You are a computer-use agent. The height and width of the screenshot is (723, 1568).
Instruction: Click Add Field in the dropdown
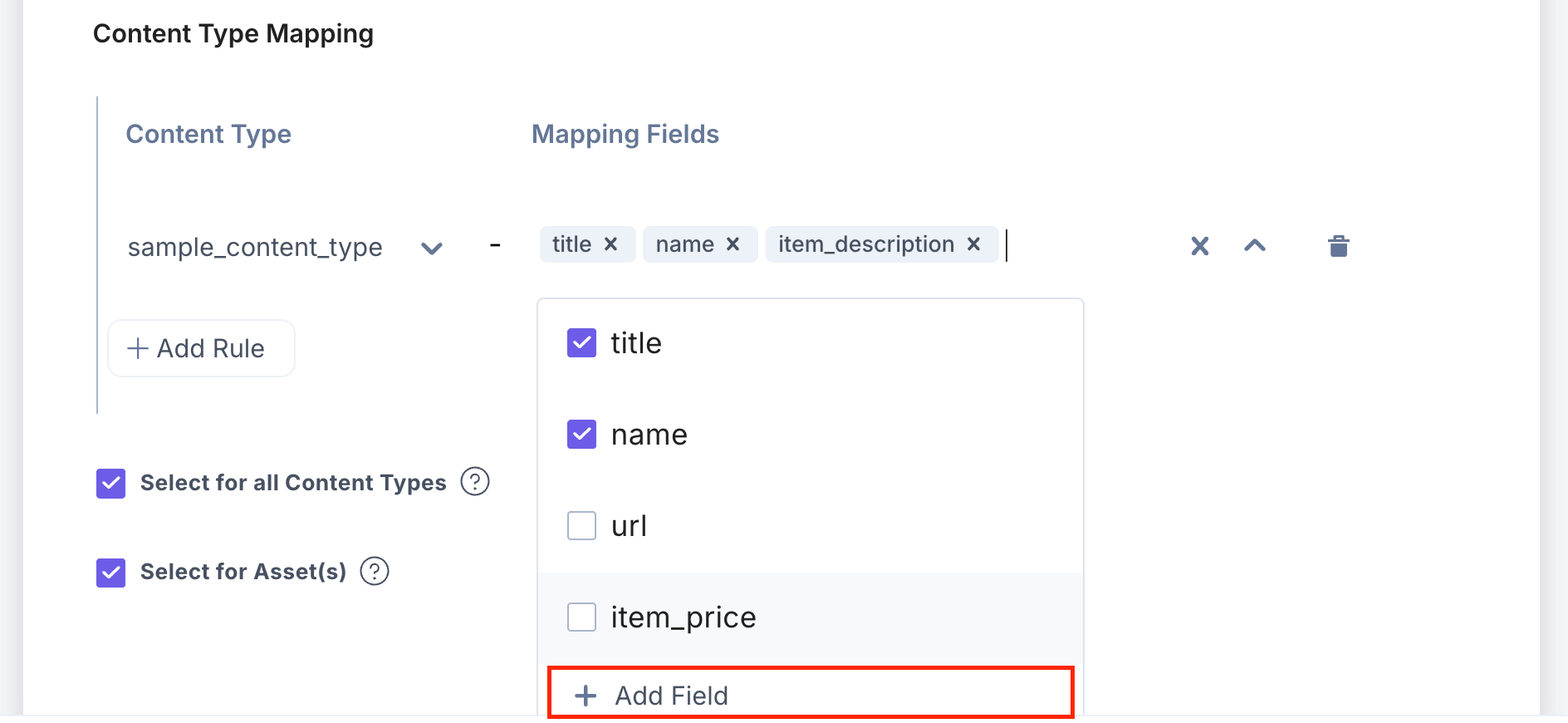[671, 696]
